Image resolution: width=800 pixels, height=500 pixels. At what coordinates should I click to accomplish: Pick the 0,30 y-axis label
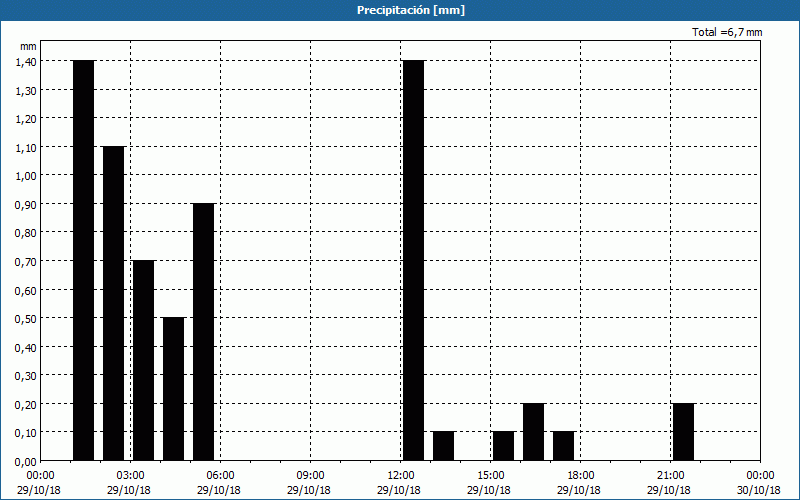pyautogui.click(x=27, y=376)
